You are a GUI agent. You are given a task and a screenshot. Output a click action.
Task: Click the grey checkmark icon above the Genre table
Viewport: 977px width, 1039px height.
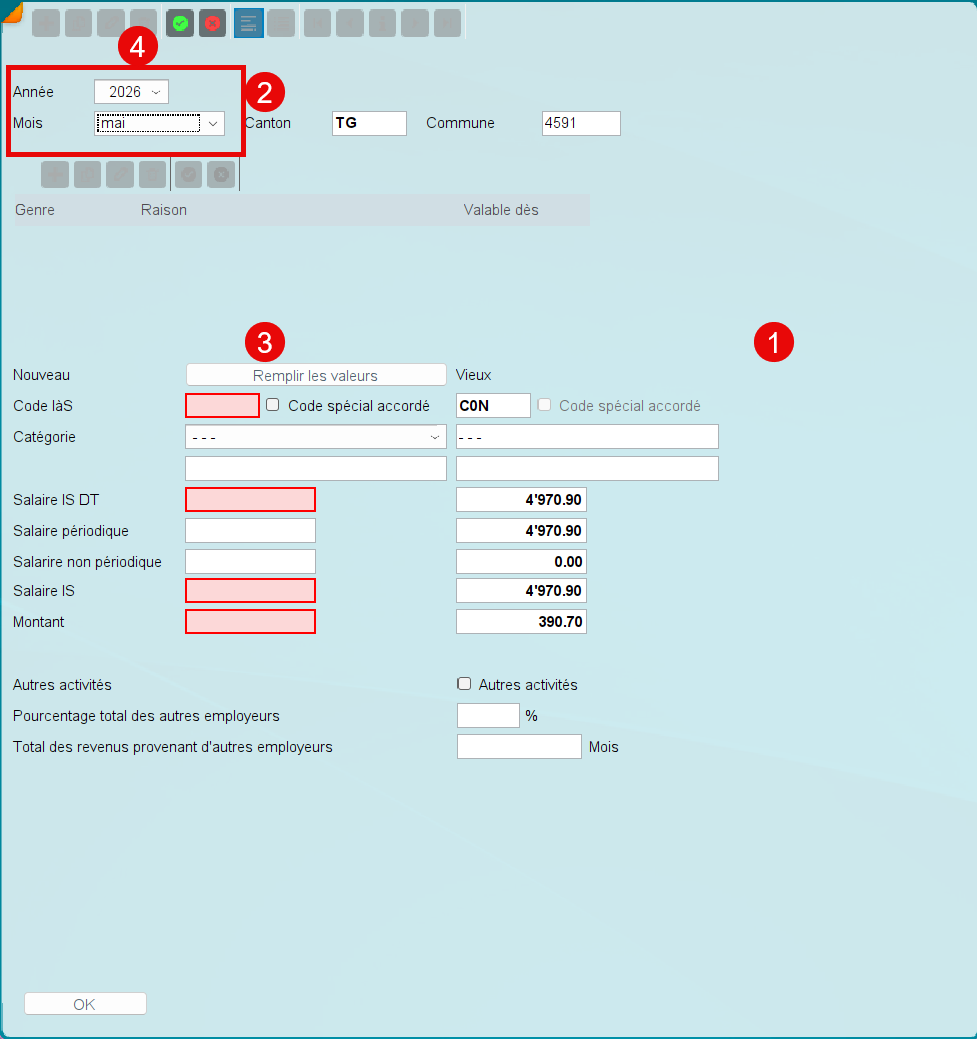[x=188, y=174]
